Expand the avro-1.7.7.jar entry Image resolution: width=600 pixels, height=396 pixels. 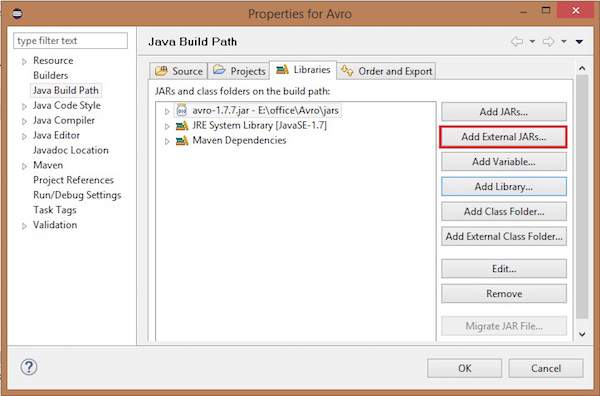tap(167, 111)
